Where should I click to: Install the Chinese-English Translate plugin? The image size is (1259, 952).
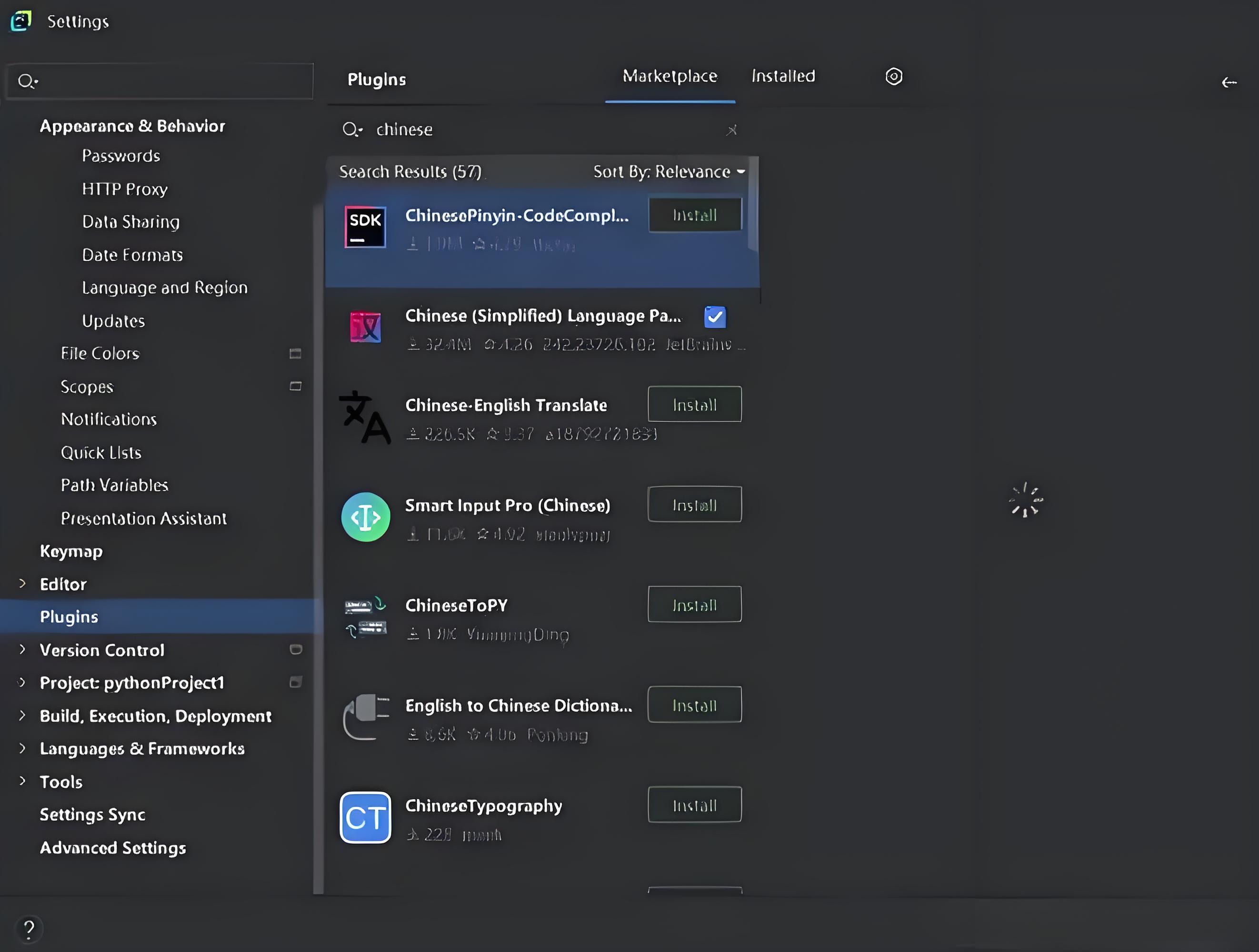(694, 405)
